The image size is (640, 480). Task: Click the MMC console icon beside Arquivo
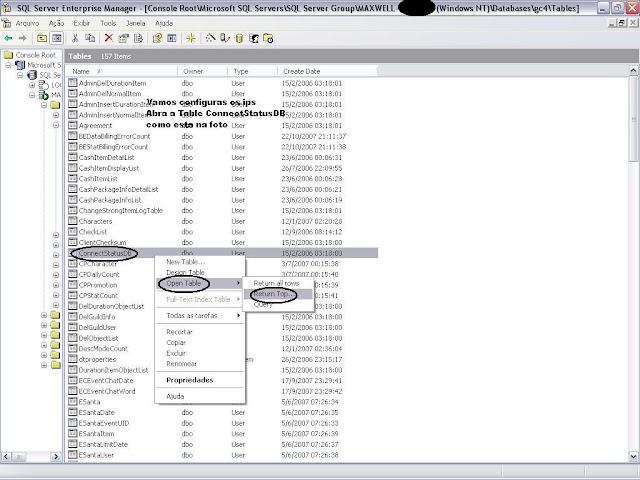coord(7,23)
